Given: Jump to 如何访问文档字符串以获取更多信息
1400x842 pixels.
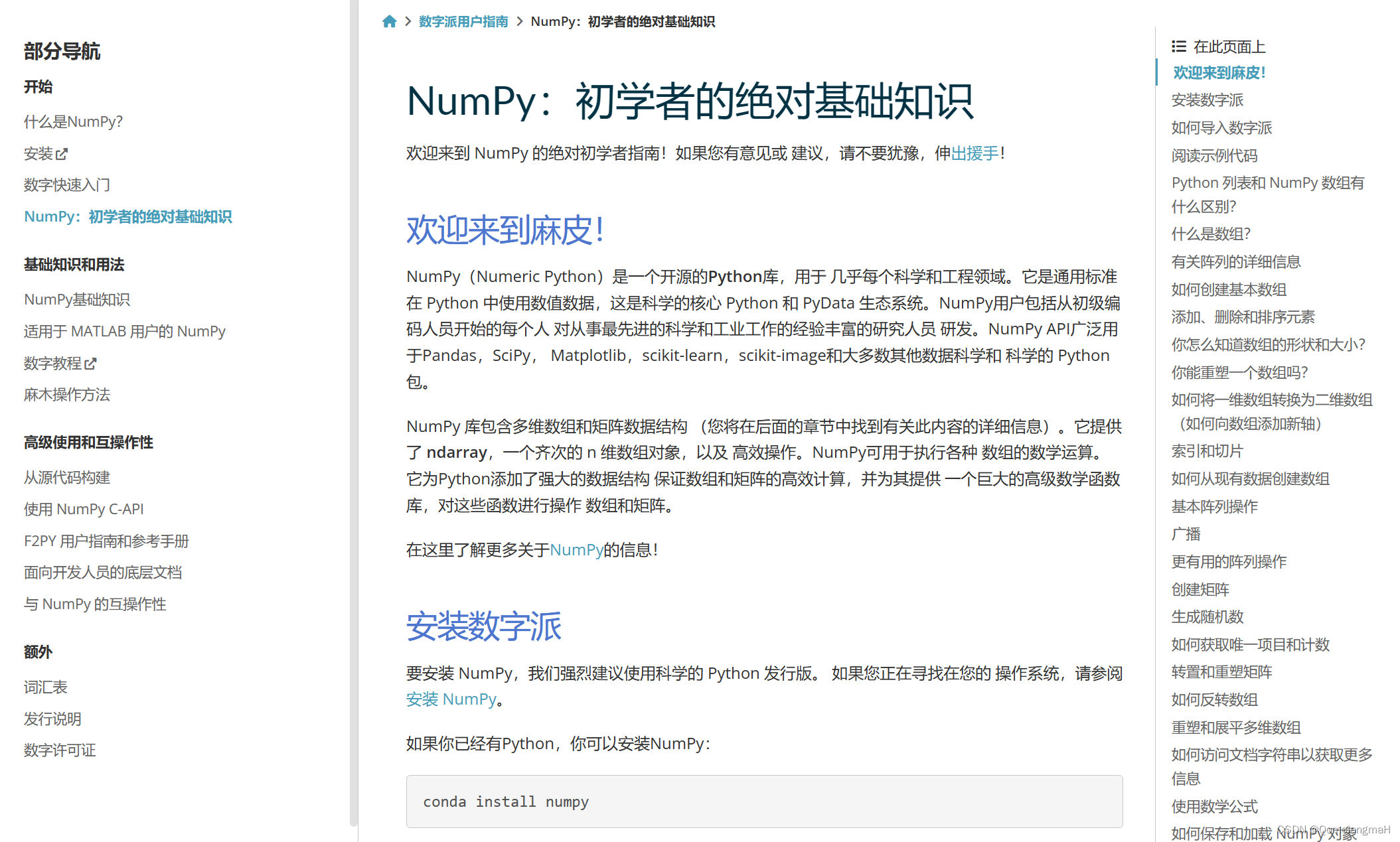Looking at the screenshot, I should point(1272,766).
